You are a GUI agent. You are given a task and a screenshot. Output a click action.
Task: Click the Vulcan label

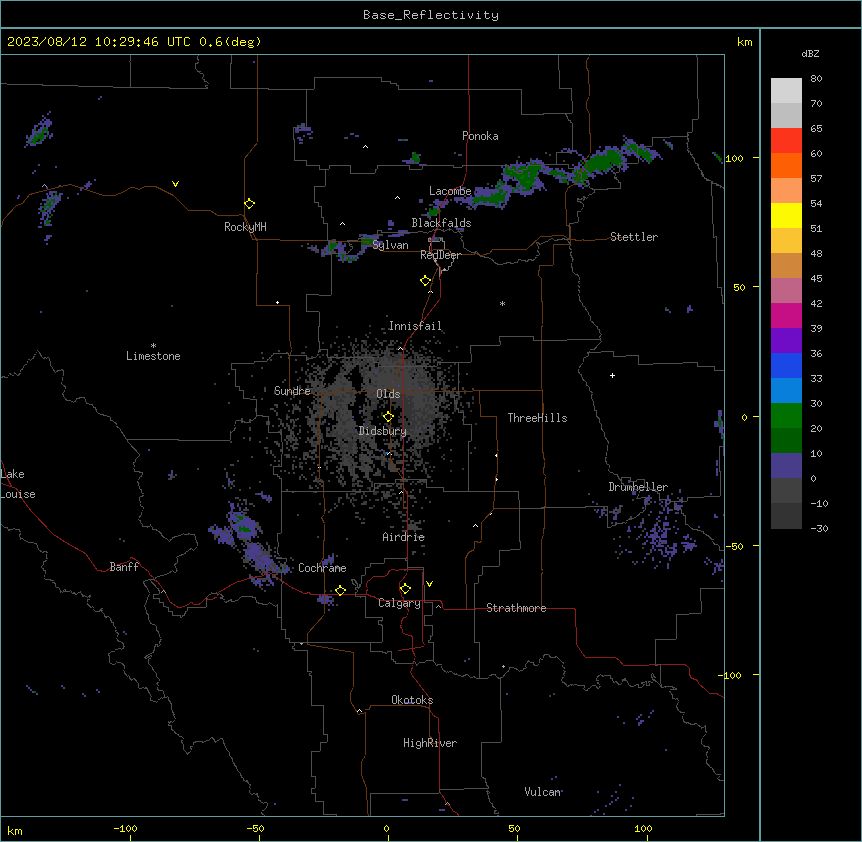(x=543, y=792)
